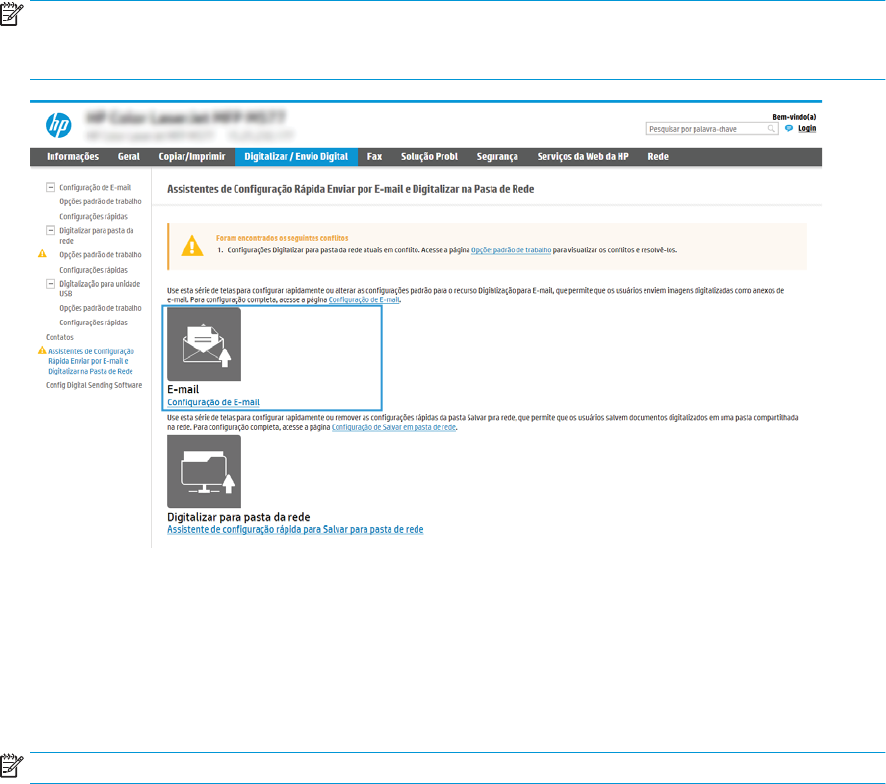The width and height of the screenshot is (886, 784).
Task: Switch to the Segurança tab
Action: click(497, 157)
